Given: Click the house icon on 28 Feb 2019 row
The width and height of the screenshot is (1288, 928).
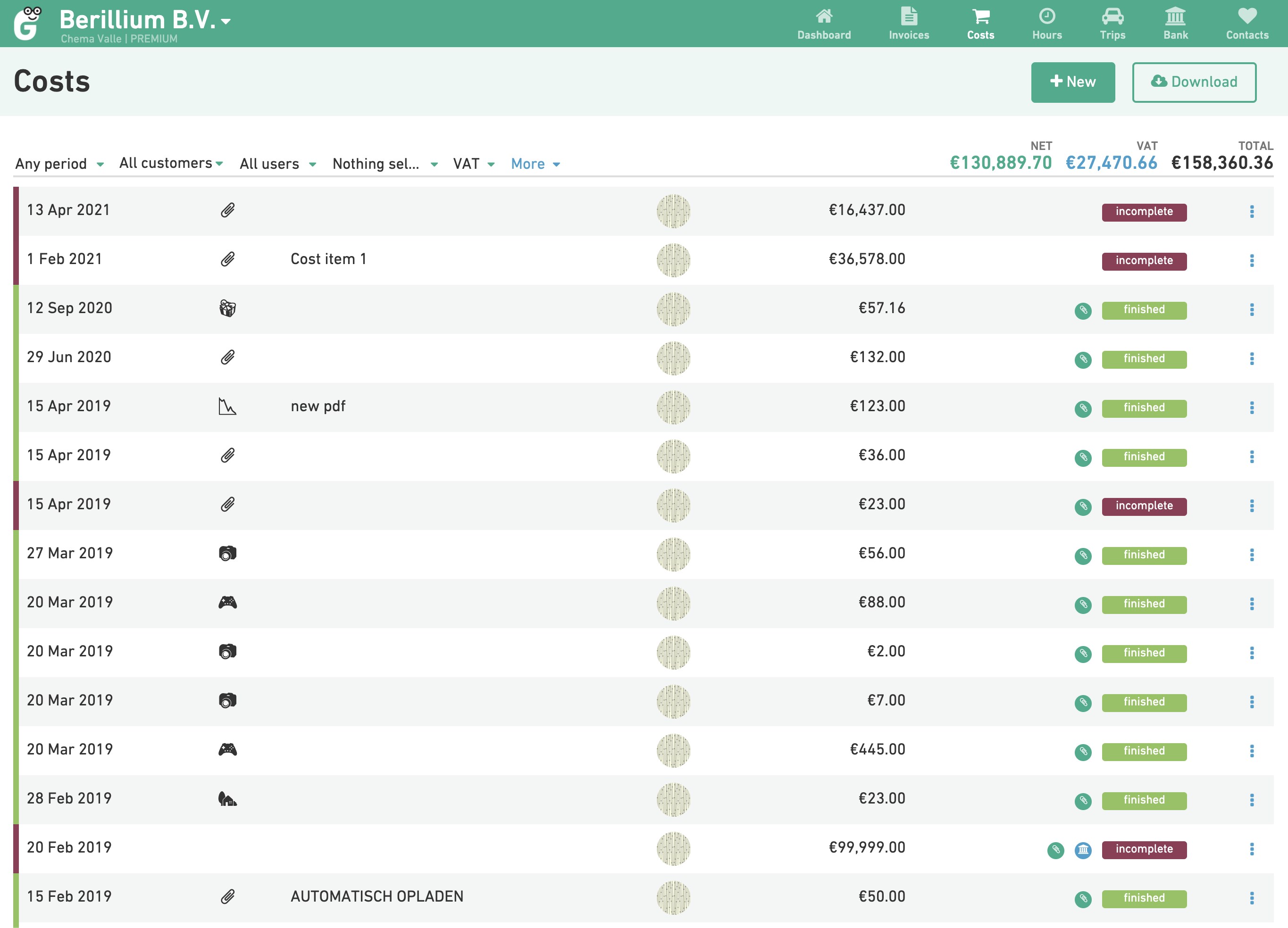Looking at the screenshot, I should [x=227, y=799].
